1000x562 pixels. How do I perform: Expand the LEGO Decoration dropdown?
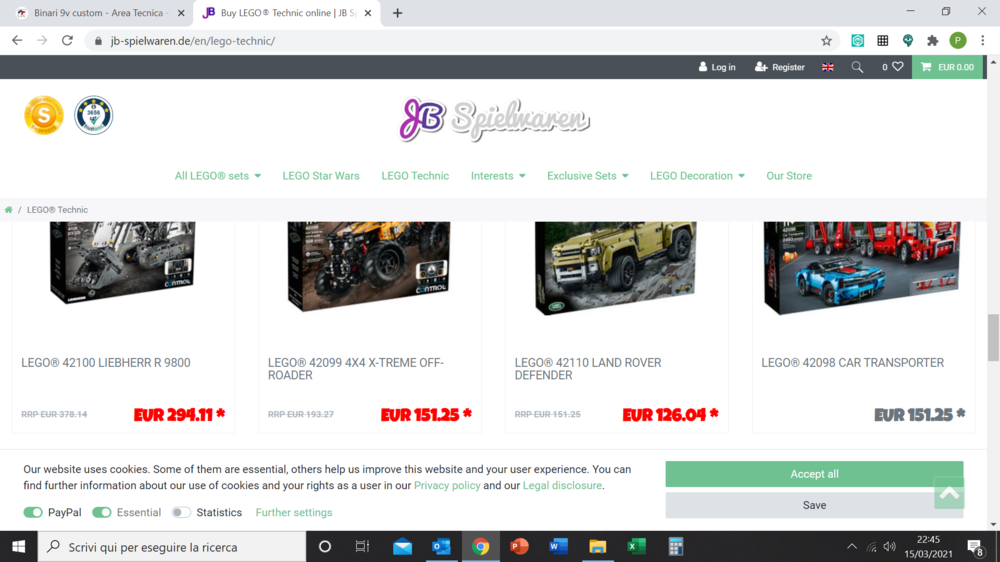[x=697, y=176]
